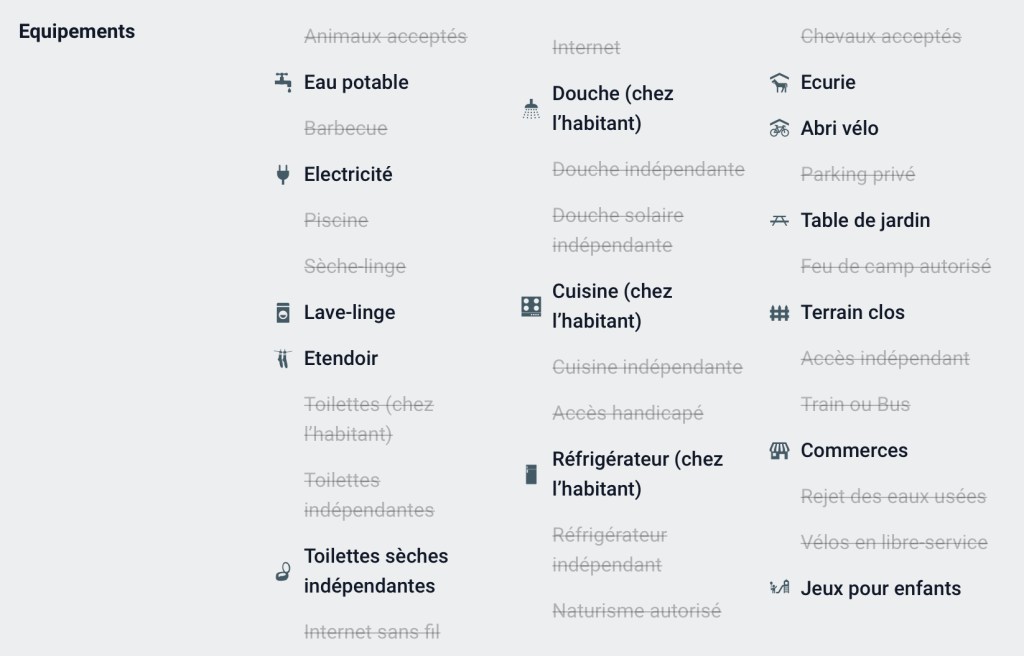Screen dimensions: 1024x656
Task: Click the crossed-out Piscine label
Action: click(336, 220)
